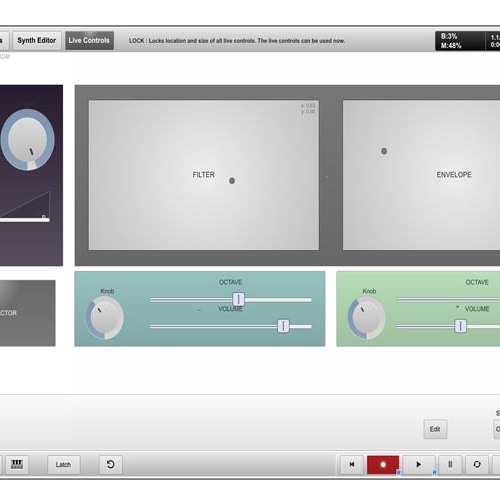The width and height of the screenshot is (500, 500).
Task: Click the red Record button
Action: (383, 464)
